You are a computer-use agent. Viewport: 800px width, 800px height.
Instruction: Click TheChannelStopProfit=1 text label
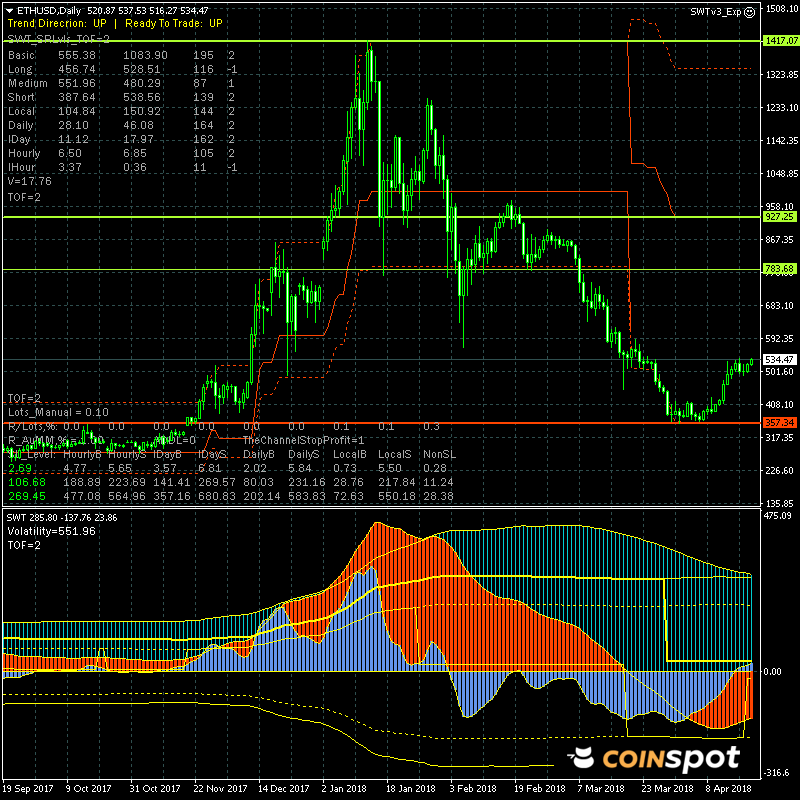(x=304, y=440)
